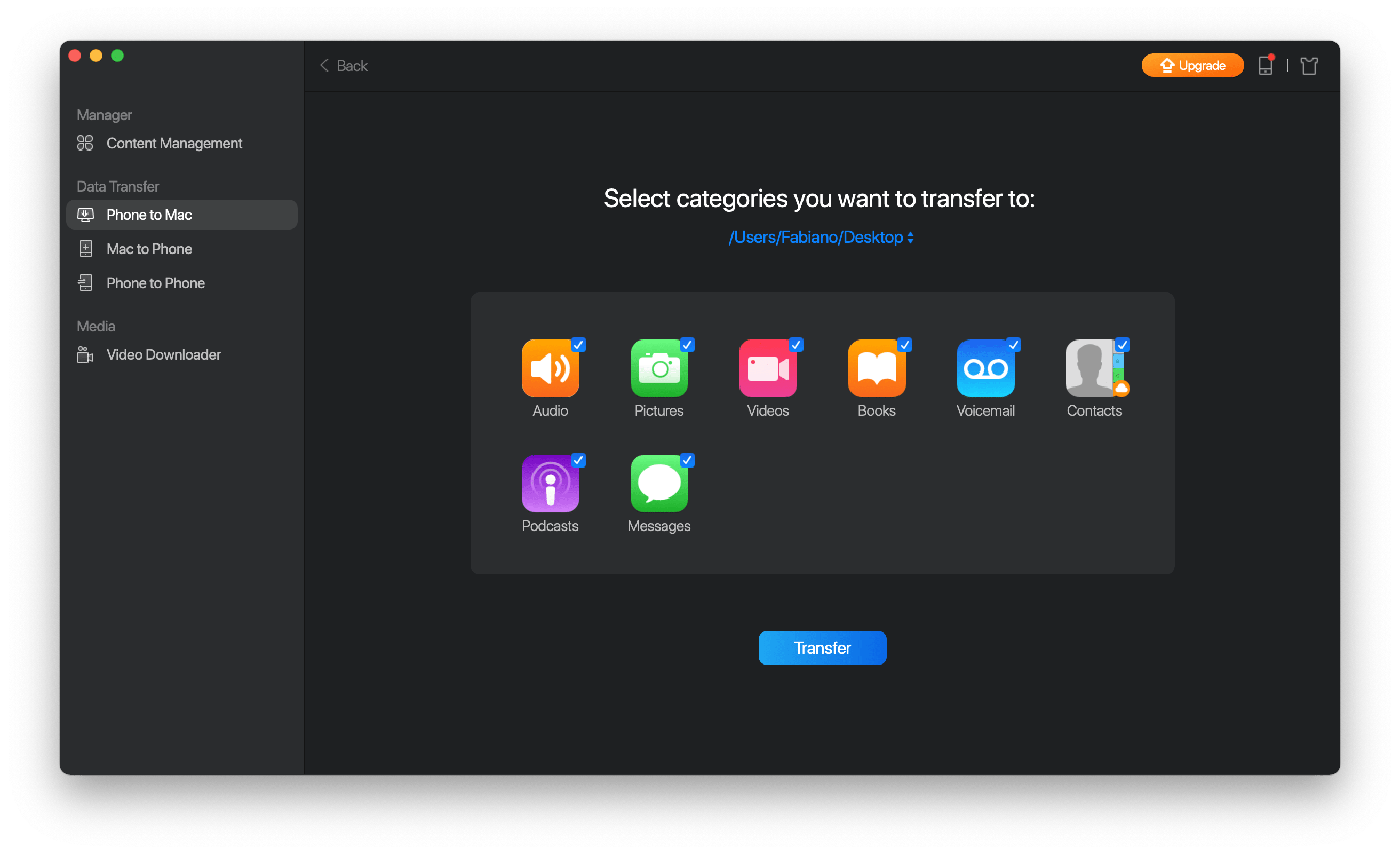Image resolution: width=1400 pixels, height=854 pixels.
Task: Click the Books label text
Action: (x=877, y=410)
